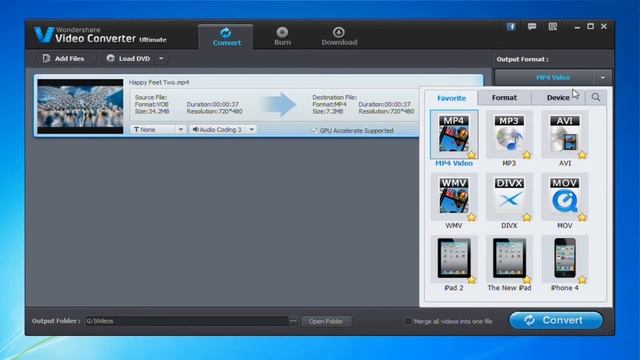Switch to the Convert tab

tap(226, 37)
